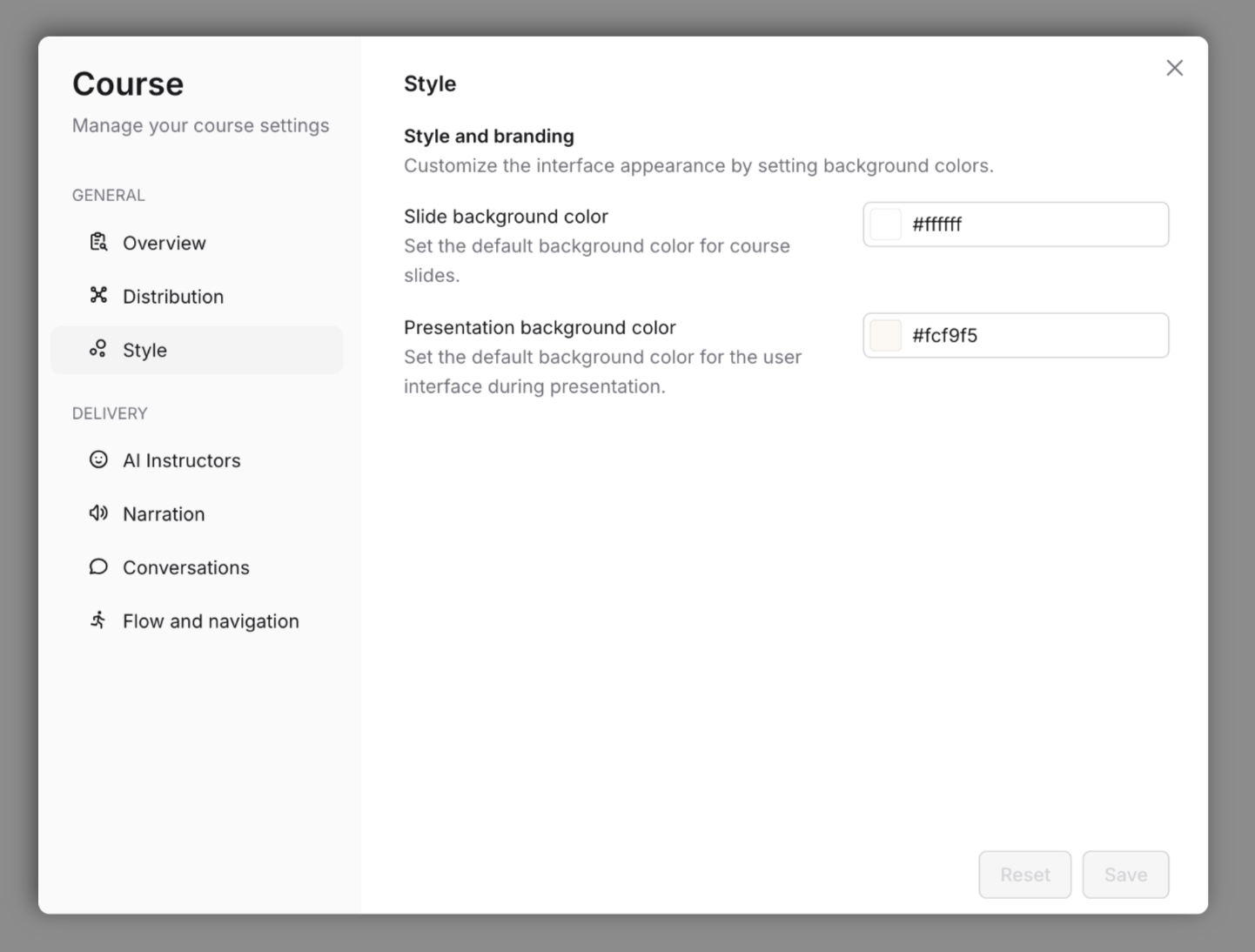Image resolution: width=1255 pixels, height=952 pixels.
Task: Click the presentation background color swatch
Action: [x=885, y=335]
